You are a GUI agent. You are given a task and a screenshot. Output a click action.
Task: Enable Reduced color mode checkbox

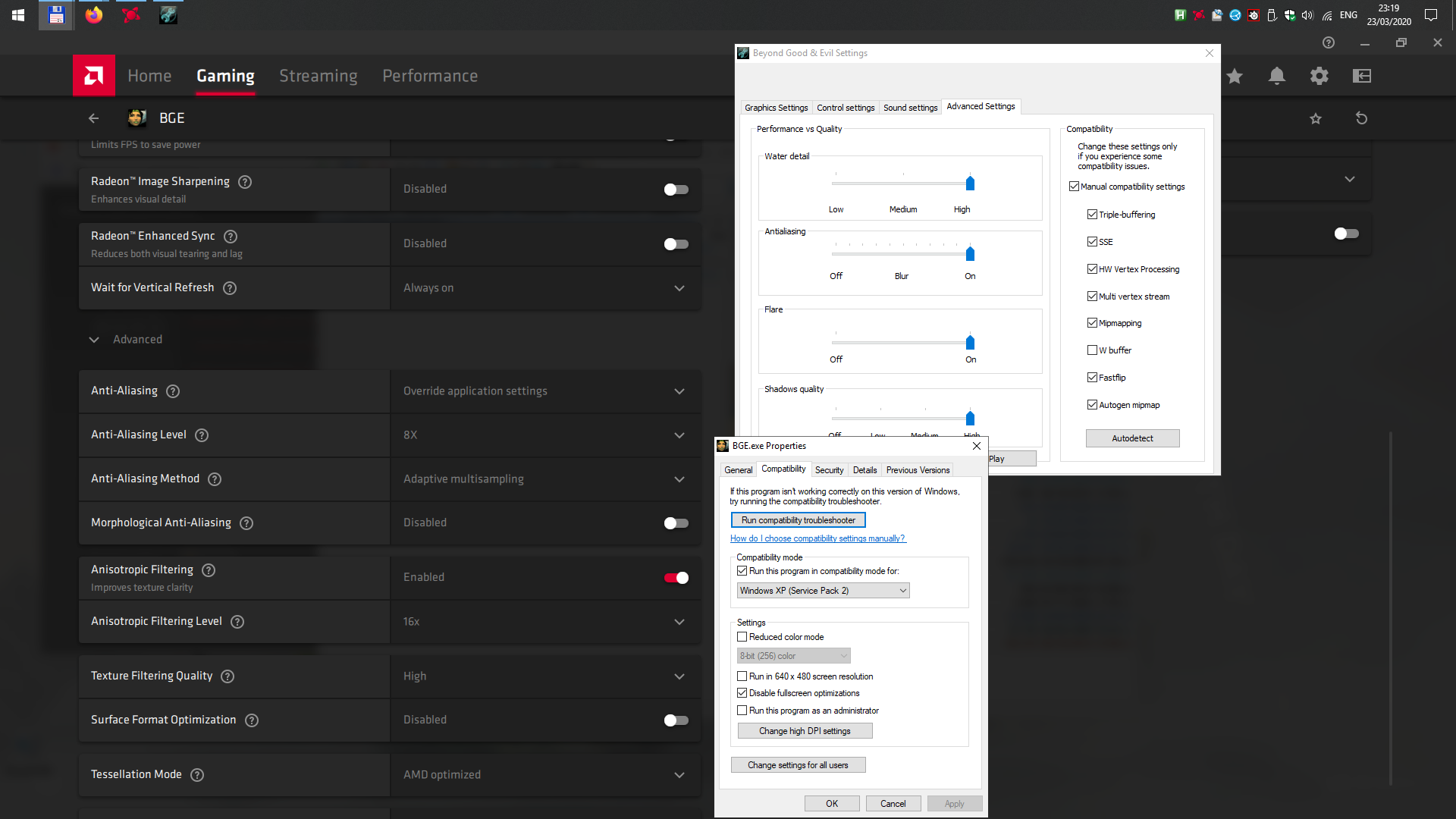coord(742,637)
